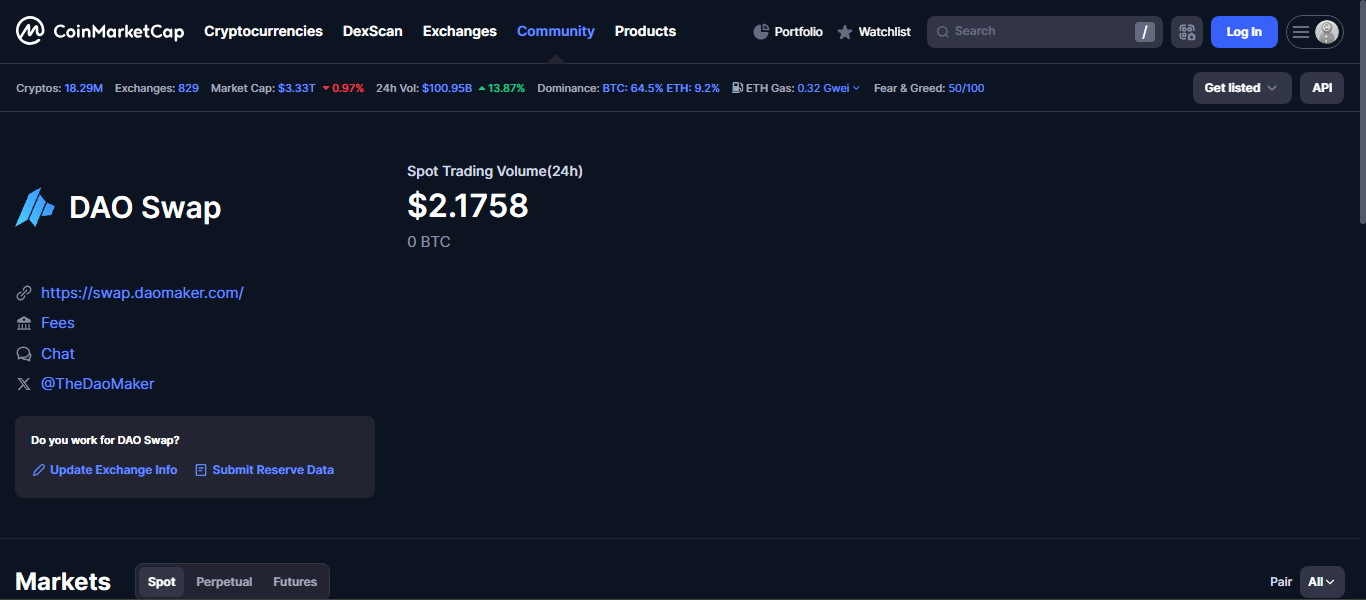Click the Markets section heading

click(63, 582)
